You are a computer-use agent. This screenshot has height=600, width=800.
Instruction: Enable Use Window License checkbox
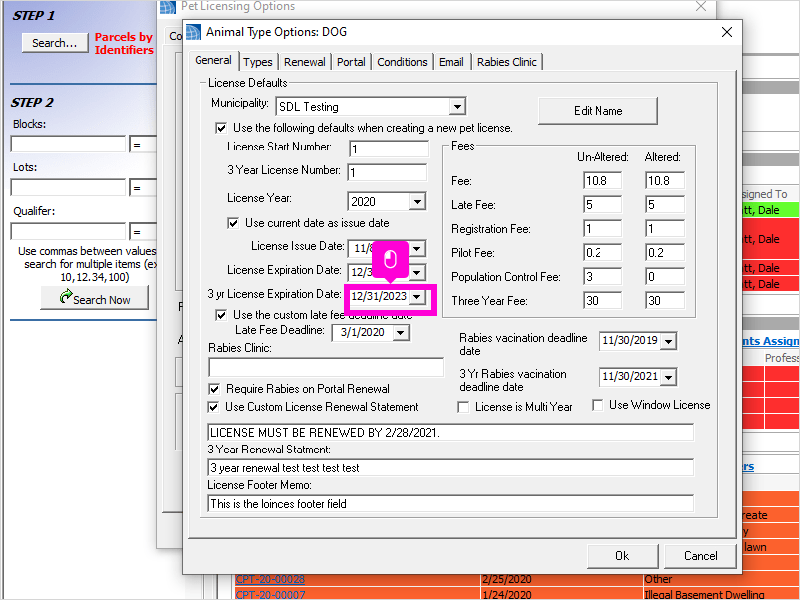click(597, 405)
